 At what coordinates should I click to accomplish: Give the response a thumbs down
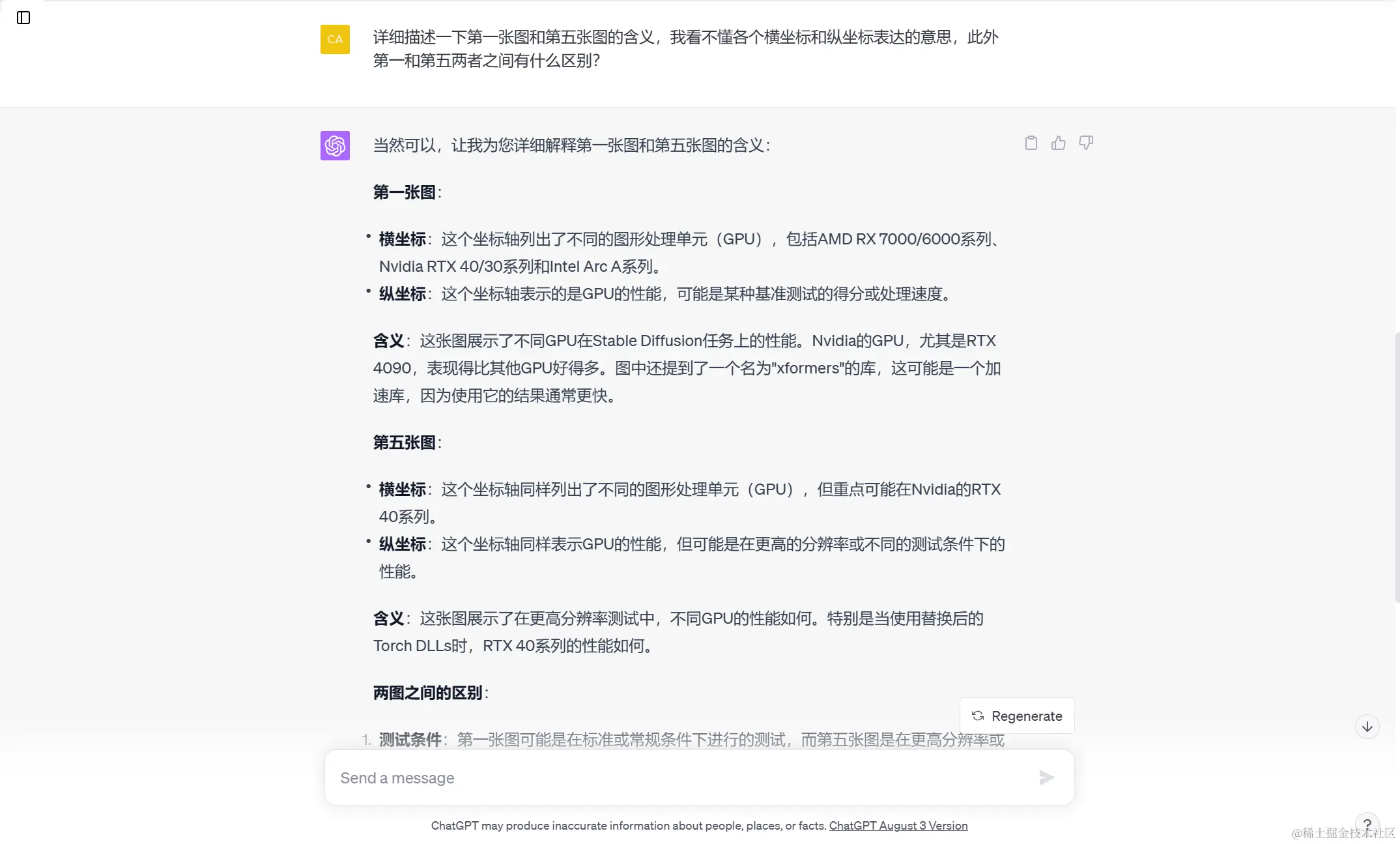coord(1085,143)
